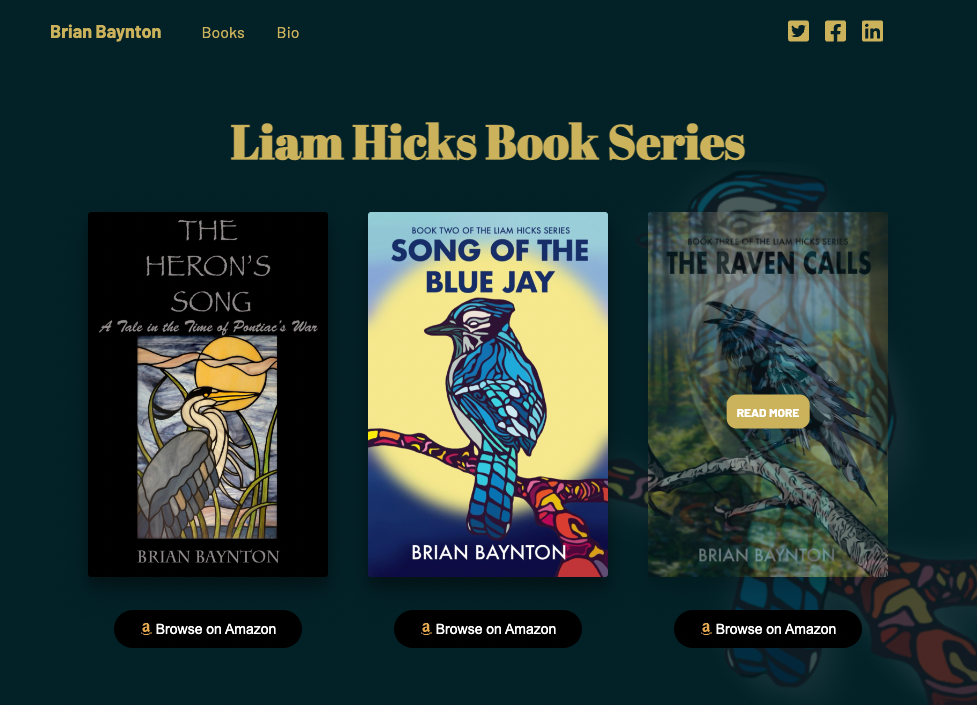Open the LinkedIn social icon
Viewport: 977px width, 705px height.
pyautogui.click(x=872, y=31)
